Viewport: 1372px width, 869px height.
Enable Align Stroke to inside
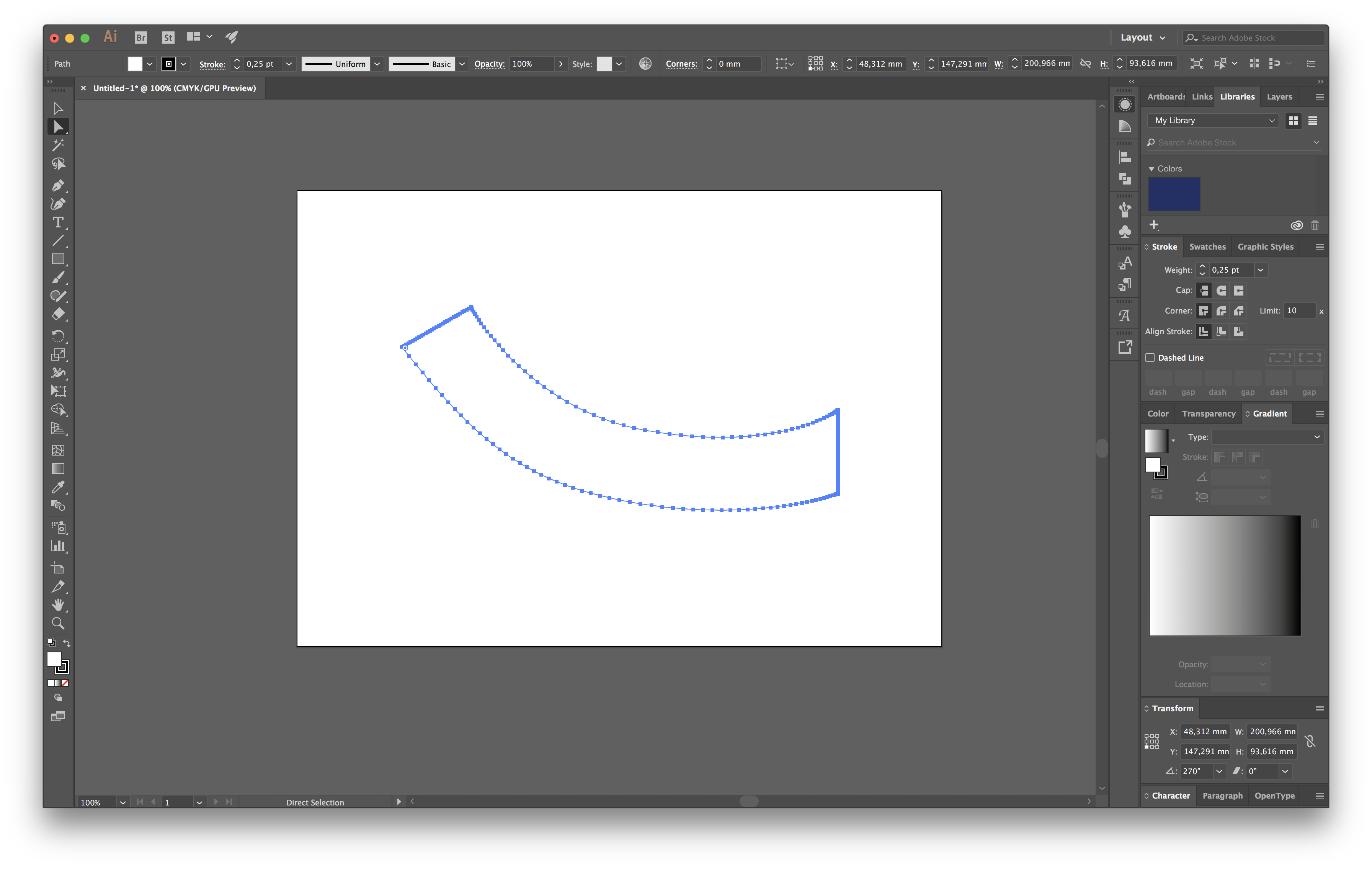(x=1222, y=331)
